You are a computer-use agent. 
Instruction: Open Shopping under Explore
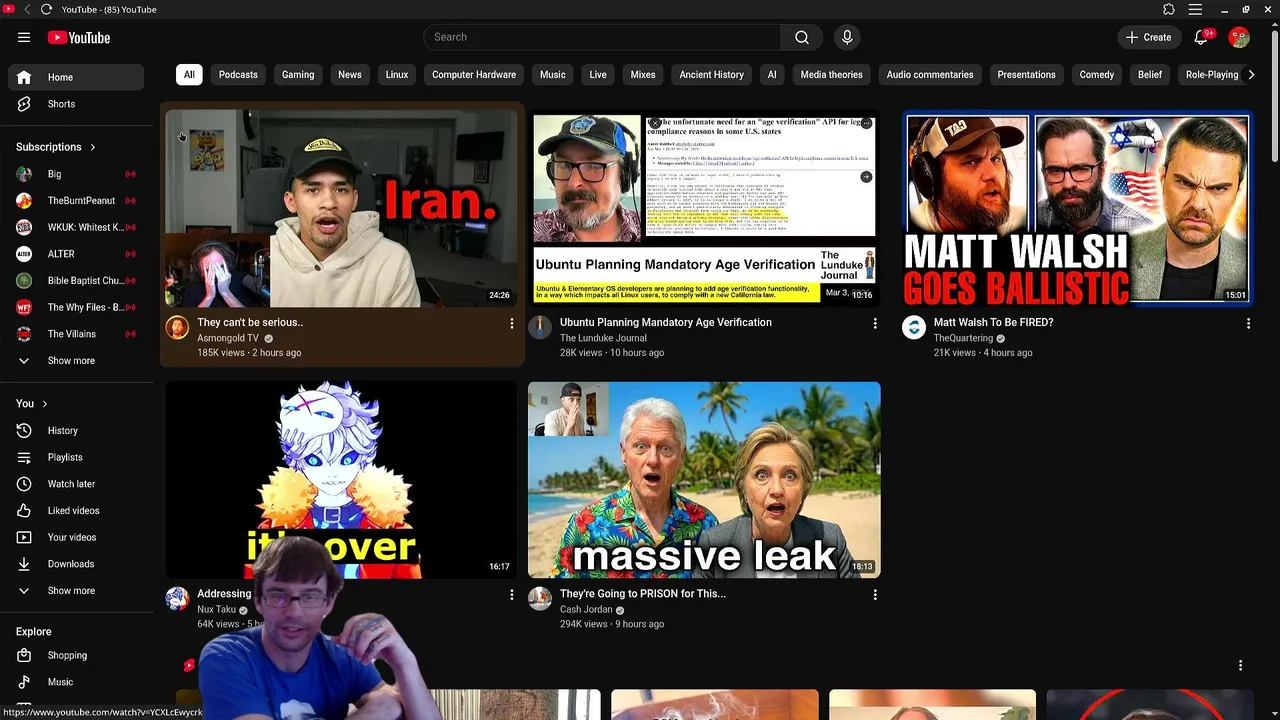76,655
